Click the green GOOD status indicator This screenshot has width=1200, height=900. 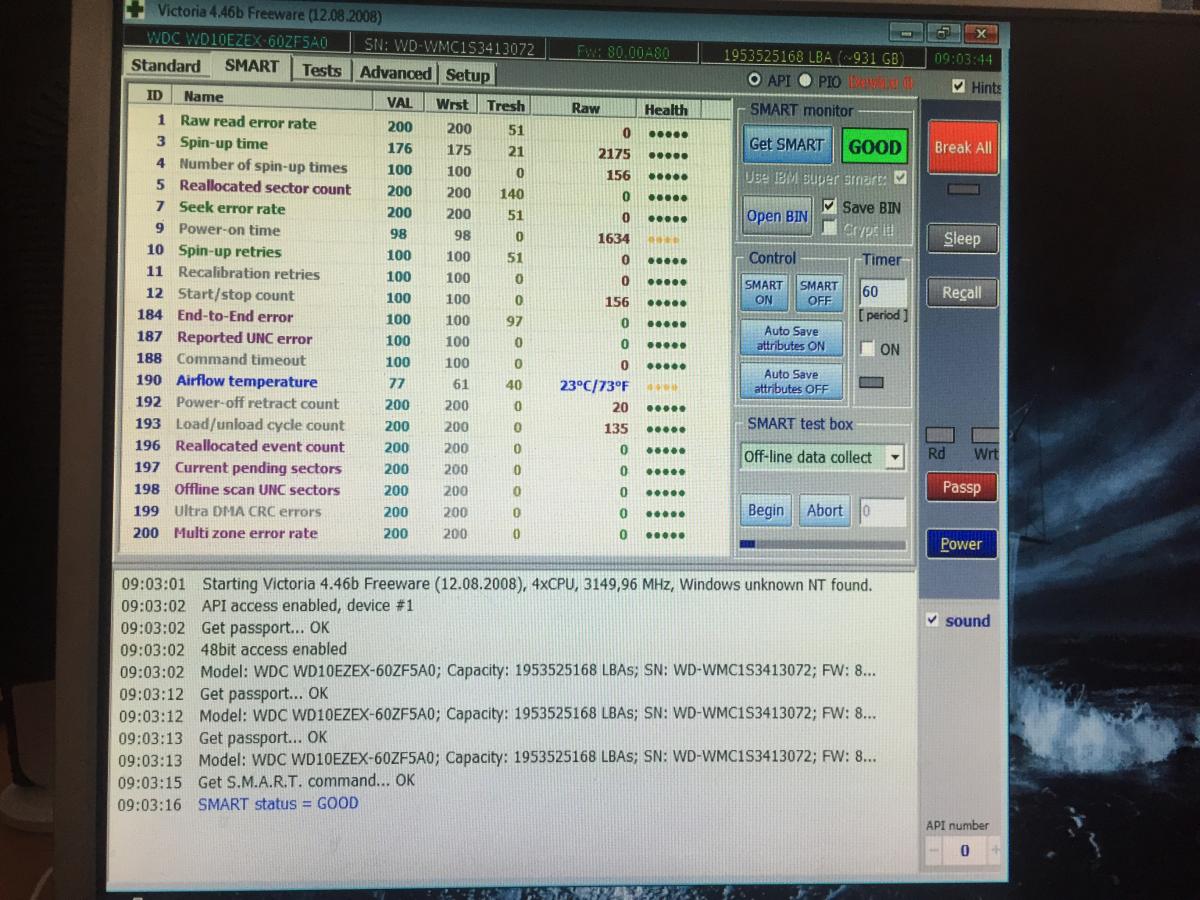click(874, 147)
